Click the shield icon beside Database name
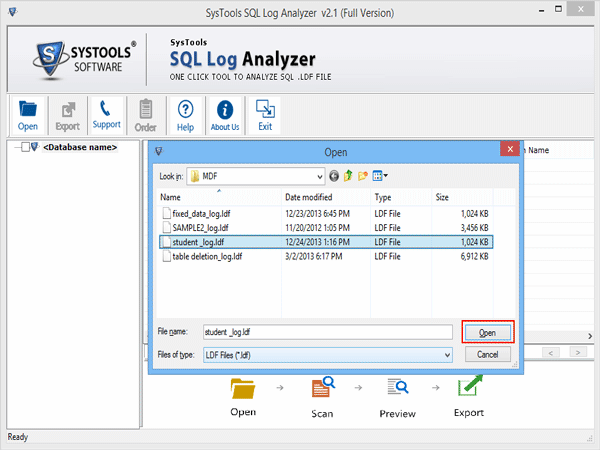600x450 pixels. (x=35, y=147)
